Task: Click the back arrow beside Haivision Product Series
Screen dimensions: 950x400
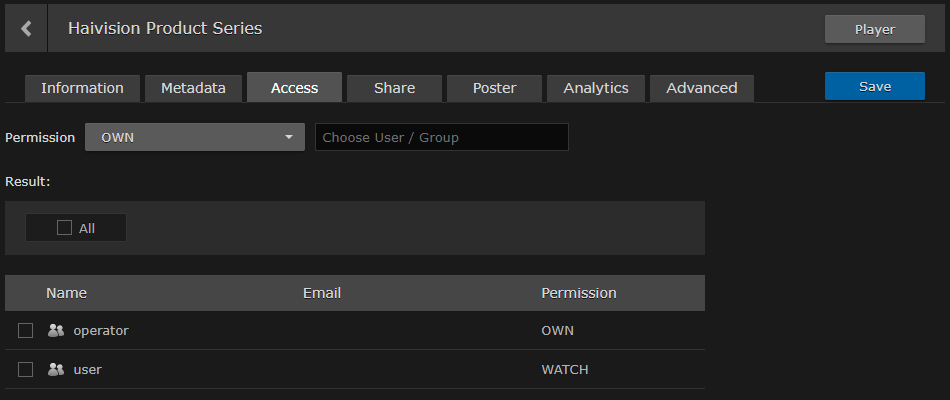Action: (x=26, y=29)
